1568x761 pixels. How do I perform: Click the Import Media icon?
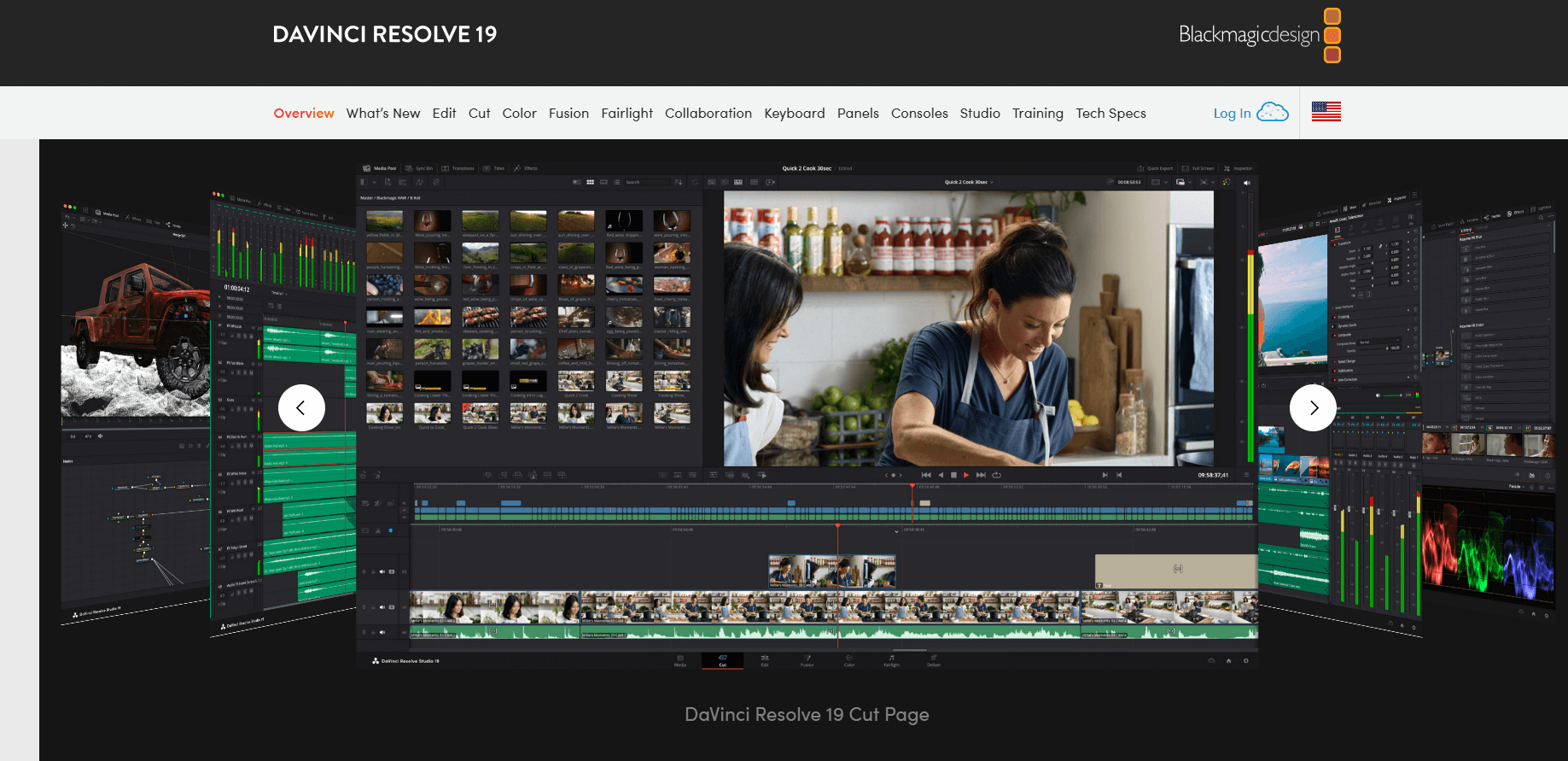click(388, 182)
